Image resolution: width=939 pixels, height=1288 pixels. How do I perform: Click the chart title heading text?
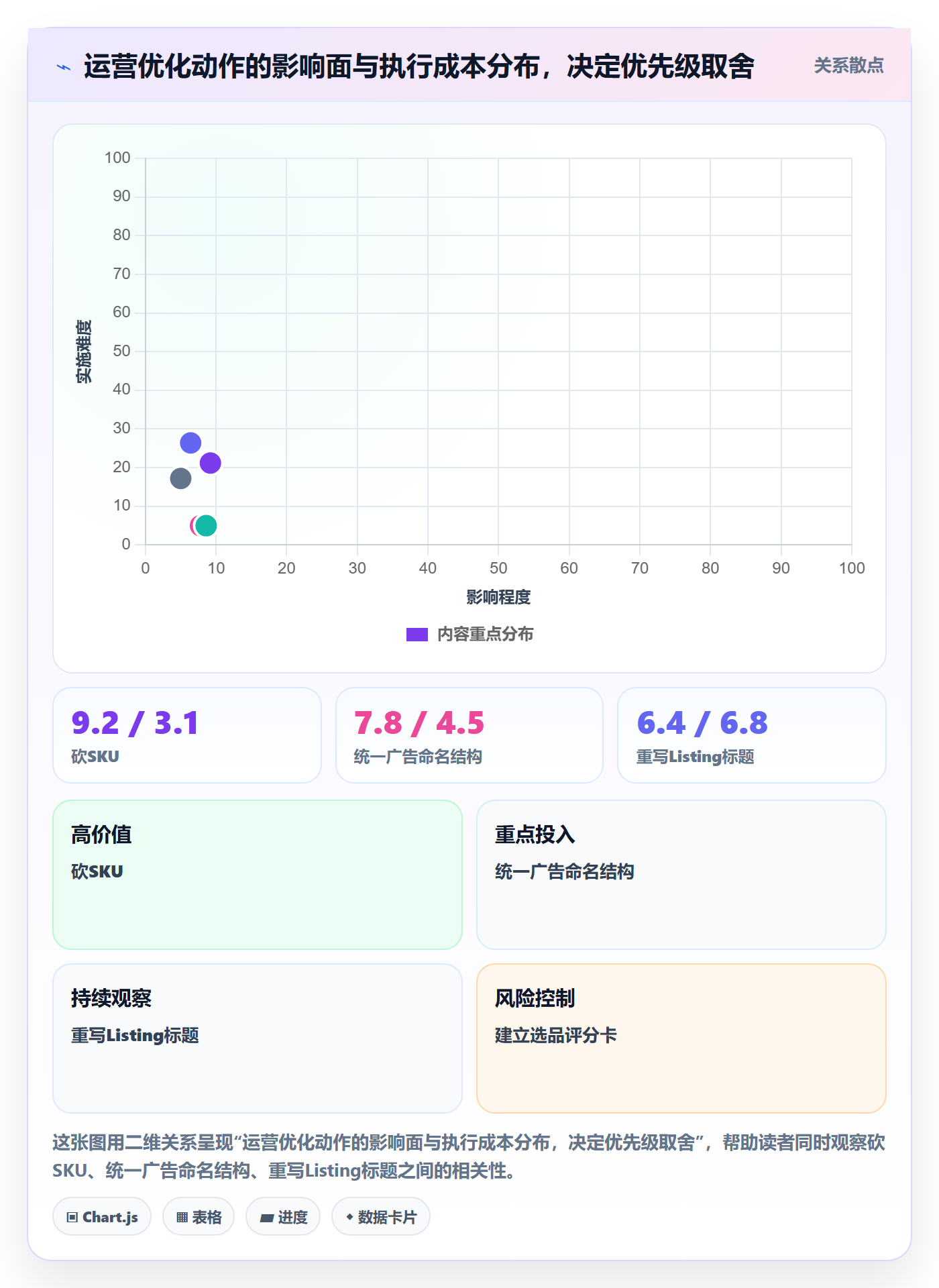(x=419, y=66)
